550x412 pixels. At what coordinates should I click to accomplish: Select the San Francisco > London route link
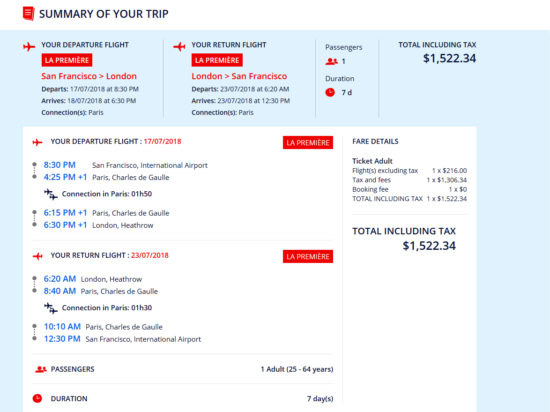click(89, 76)
